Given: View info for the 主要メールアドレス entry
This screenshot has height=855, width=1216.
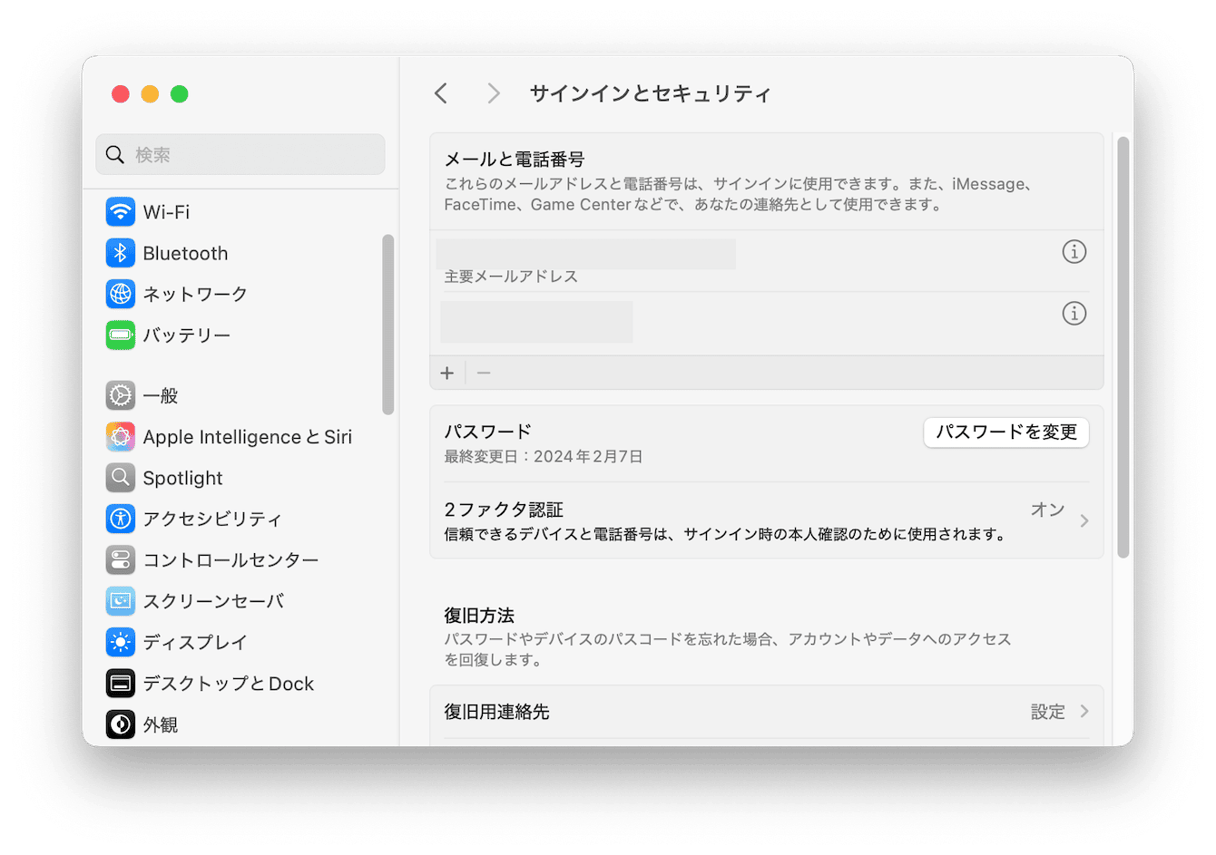Looking at the screenshot, I should pos(1074,252).
